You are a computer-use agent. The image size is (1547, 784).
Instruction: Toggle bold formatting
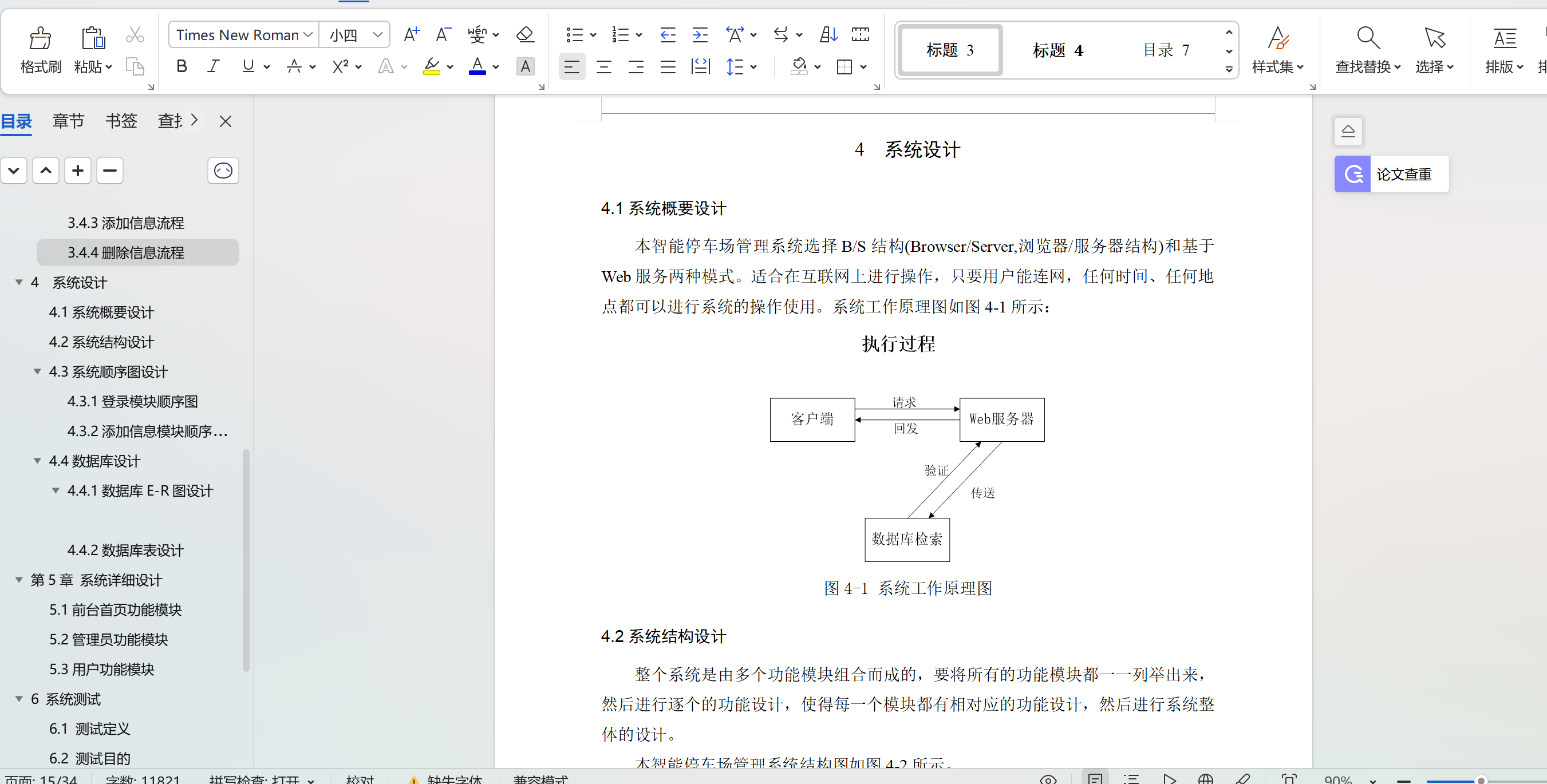(x=181, y=66)
